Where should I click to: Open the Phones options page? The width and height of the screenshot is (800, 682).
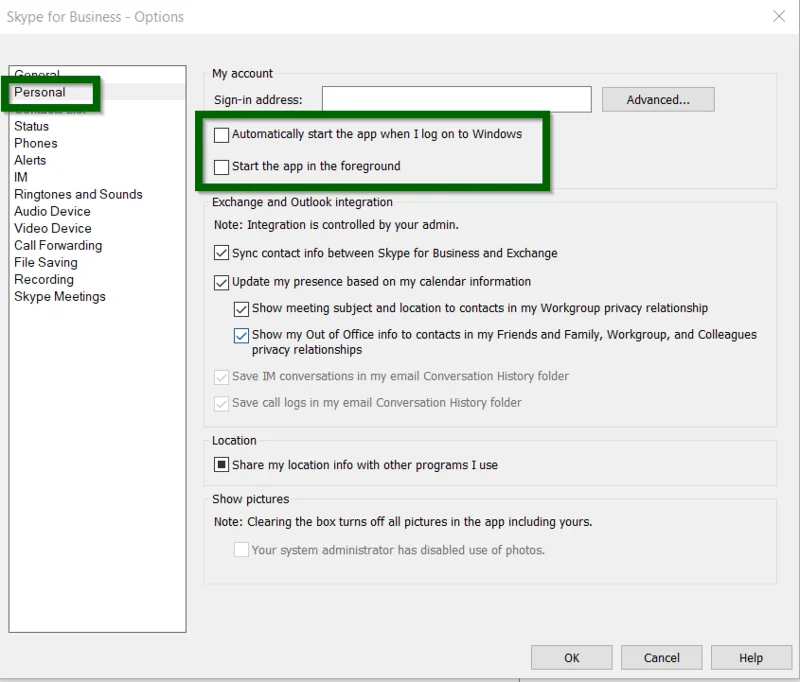[x=36, y=143]
